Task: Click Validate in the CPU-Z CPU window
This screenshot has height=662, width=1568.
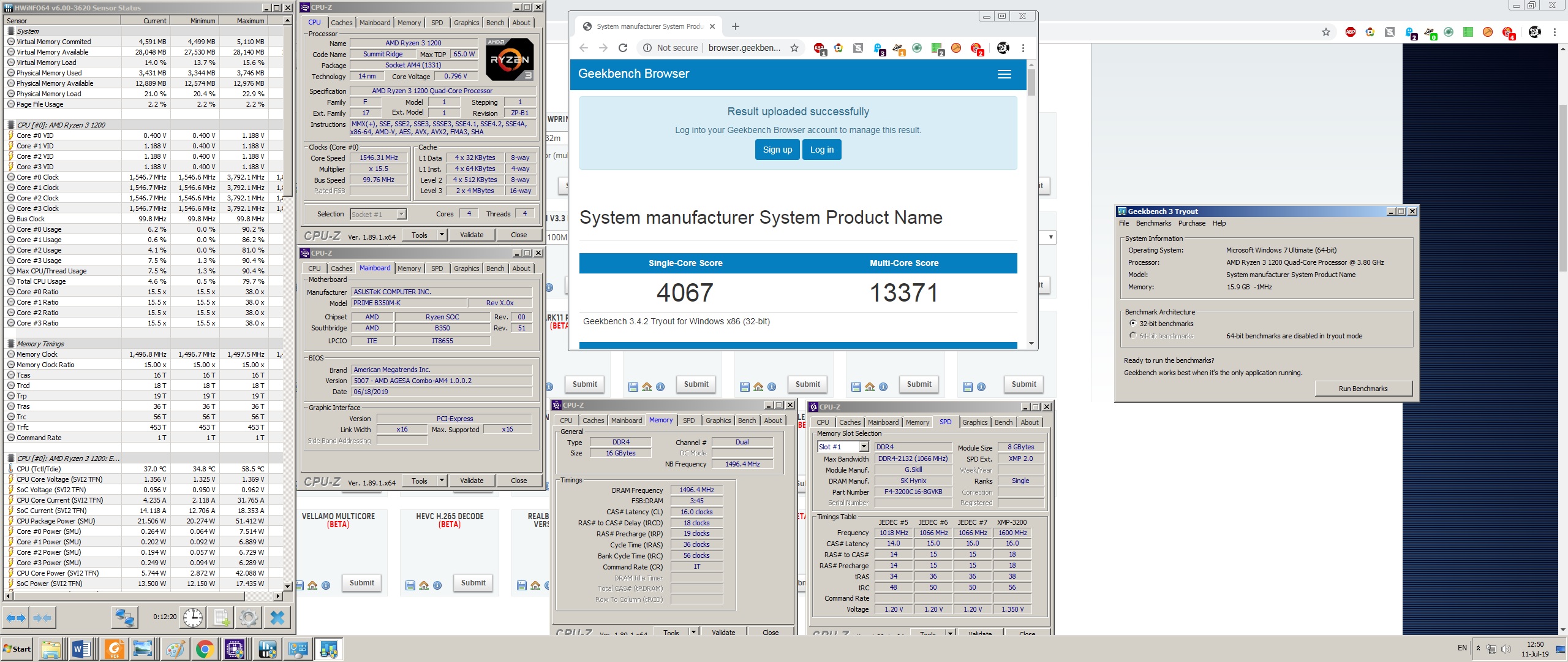Action: coord(472,235)
